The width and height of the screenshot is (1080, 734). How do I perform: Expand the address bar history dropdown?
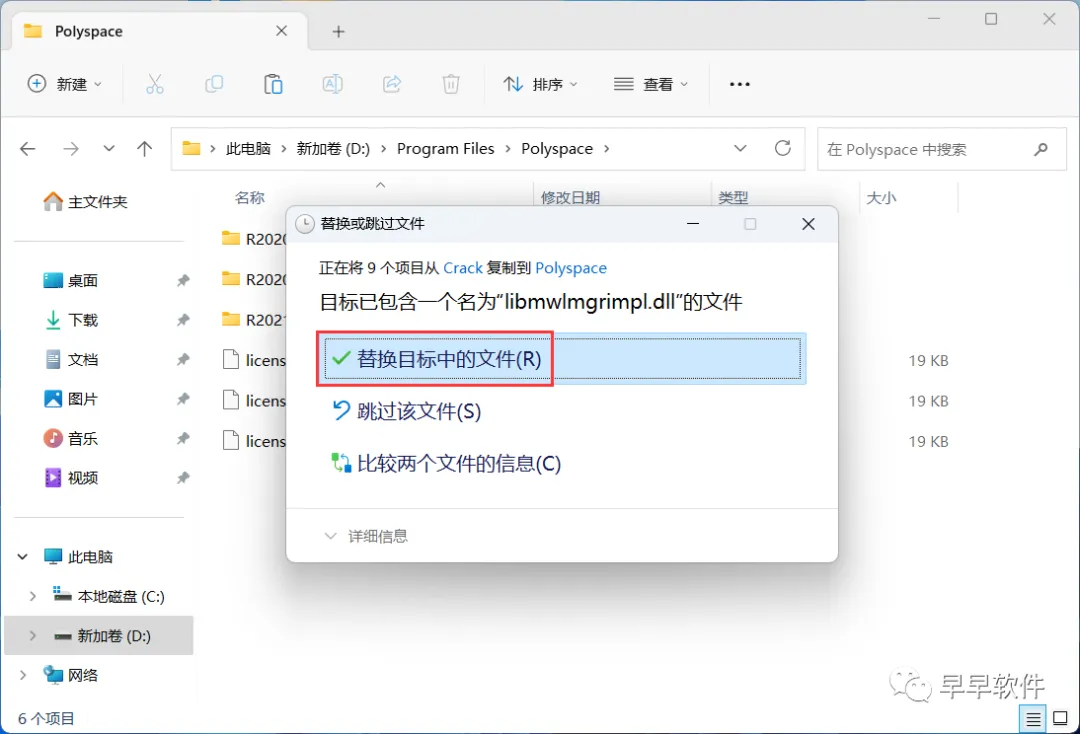click(x=740, y=149)
